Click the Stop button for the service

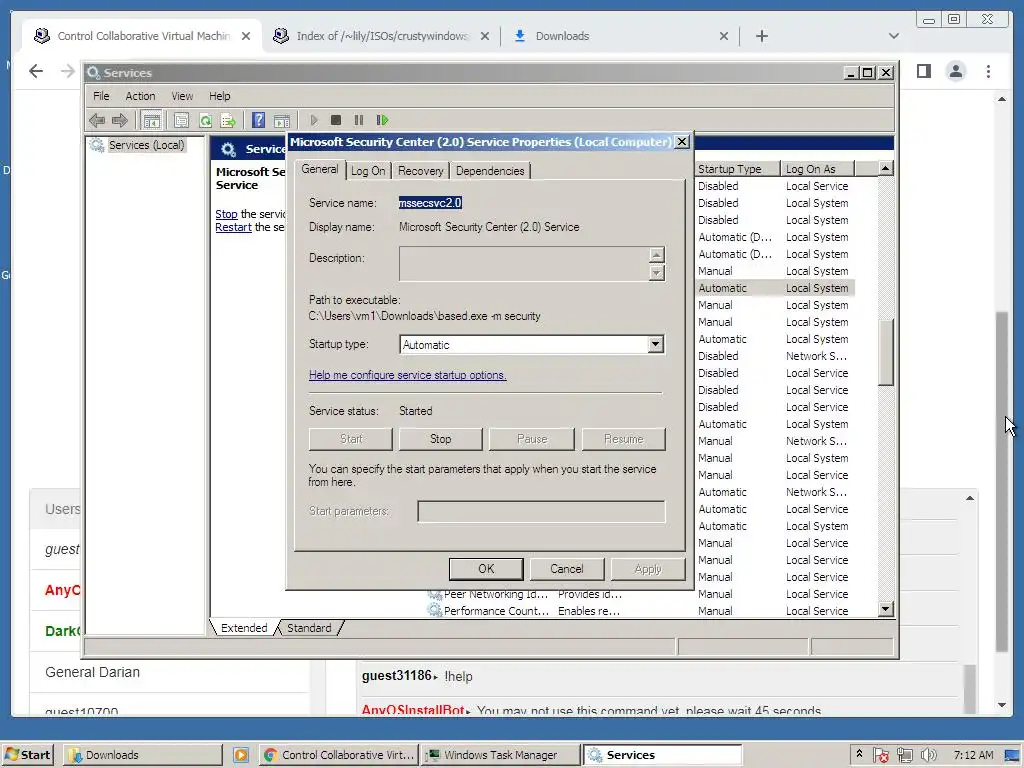441,440
